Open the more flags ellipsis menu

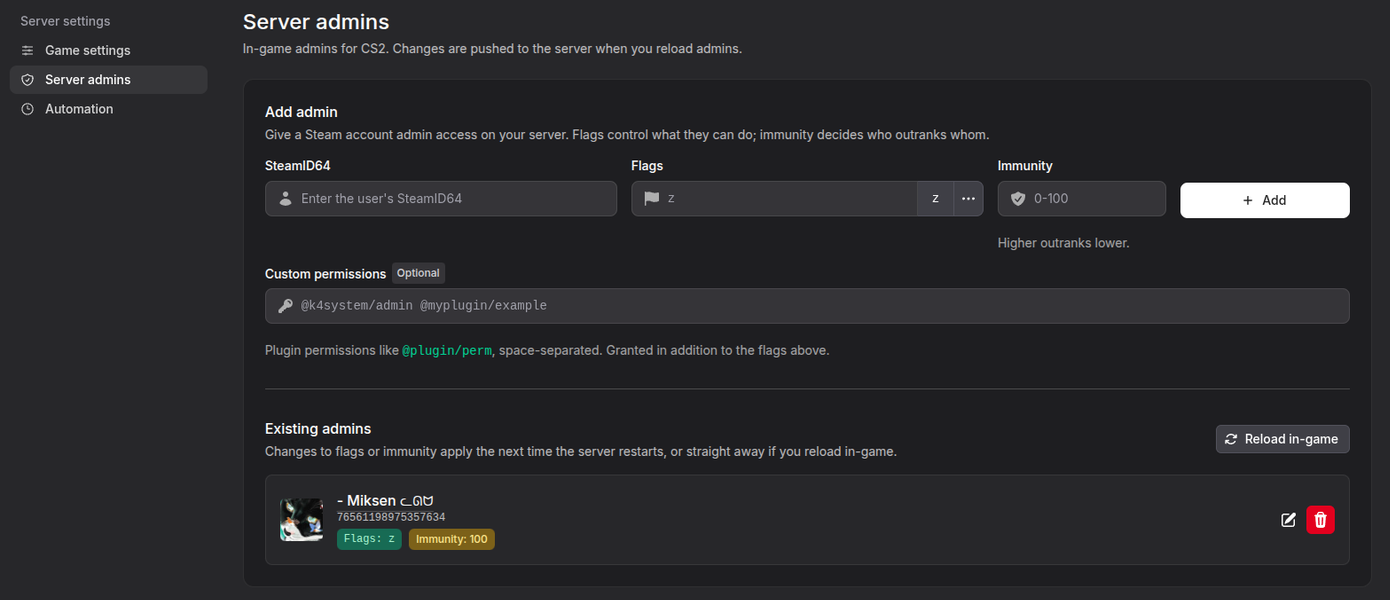(x=968, y=198)
